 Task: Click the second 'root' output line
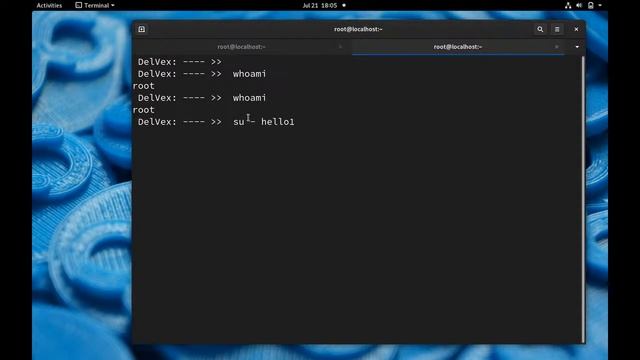[x=143, y=110]
